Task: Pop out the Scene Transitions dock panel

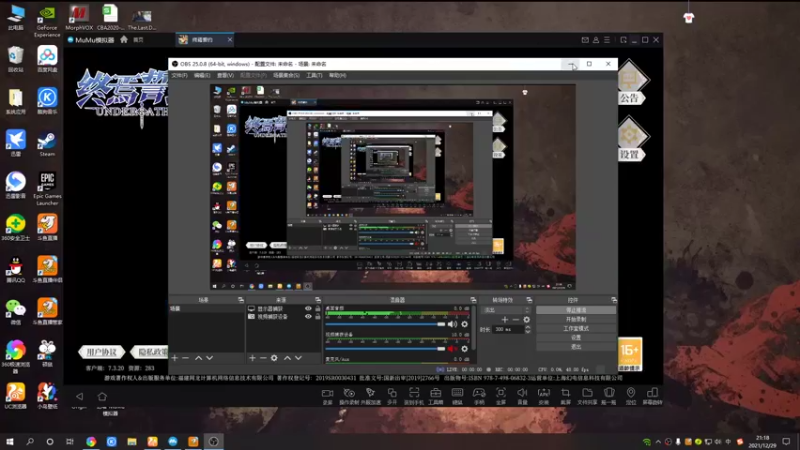Action: (x=529, y=300)
